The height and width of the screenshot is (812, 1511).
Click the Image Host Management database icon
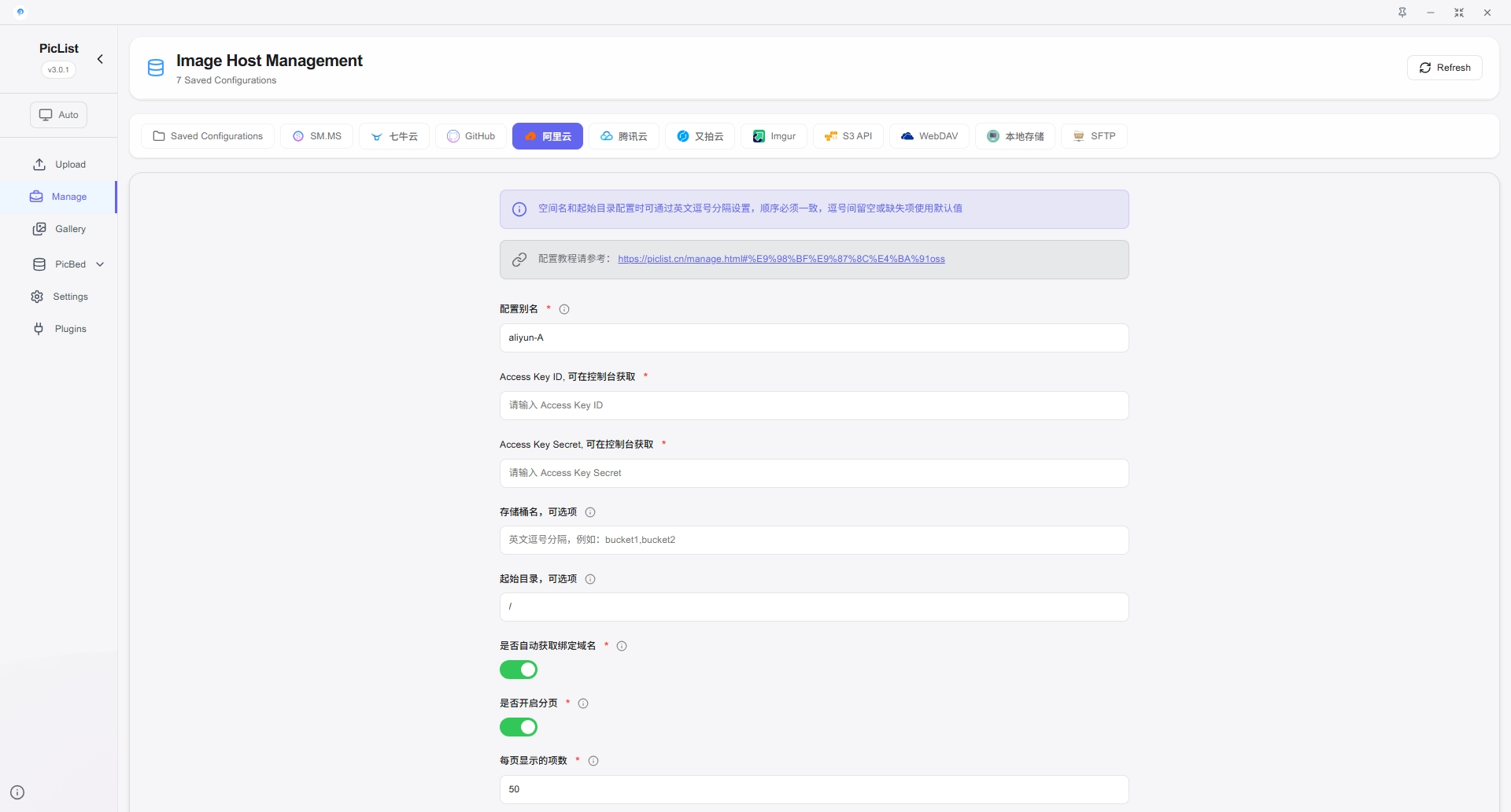click(156, 68)
